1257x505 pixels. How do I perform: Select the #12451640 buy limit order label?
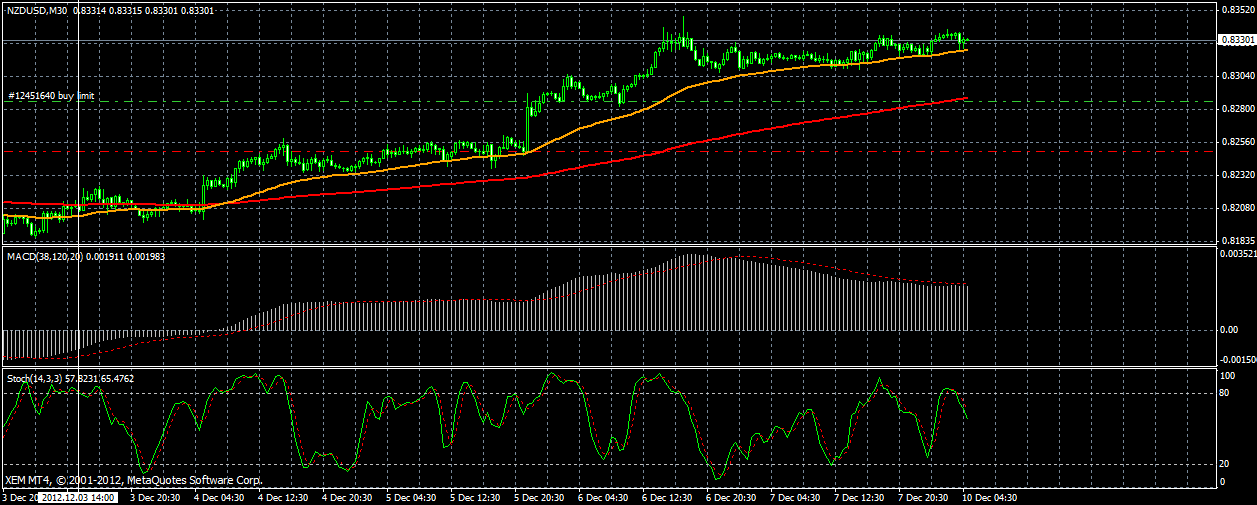click(51, 95)
